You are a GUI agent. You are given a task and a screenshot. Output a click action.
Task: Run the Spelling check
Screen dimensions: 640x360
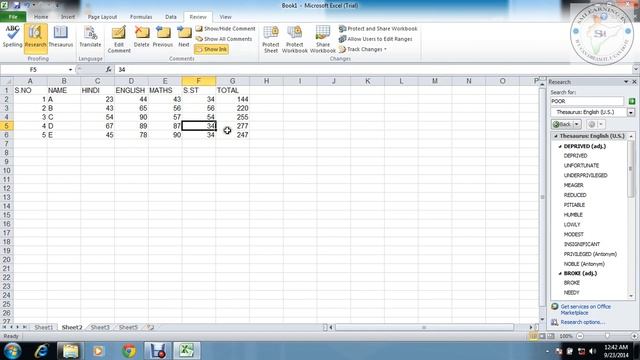pos(12,37)
